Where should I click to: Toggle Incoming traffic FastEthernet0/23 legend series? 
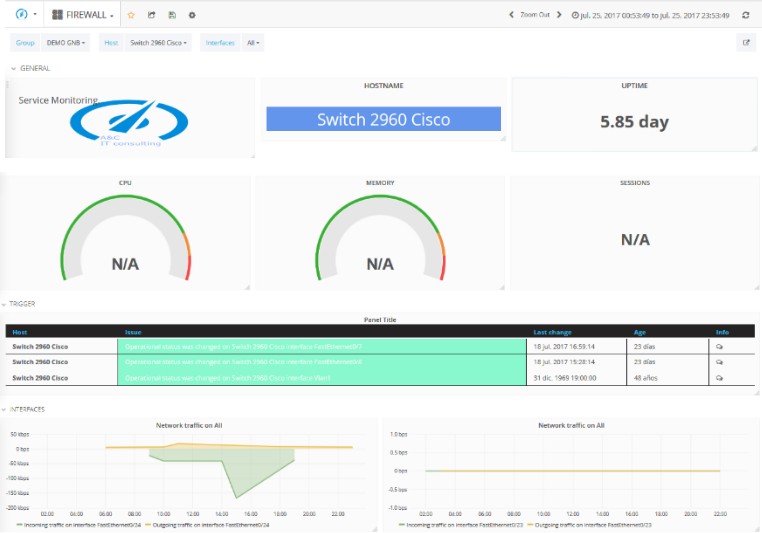tap(461, 525)
